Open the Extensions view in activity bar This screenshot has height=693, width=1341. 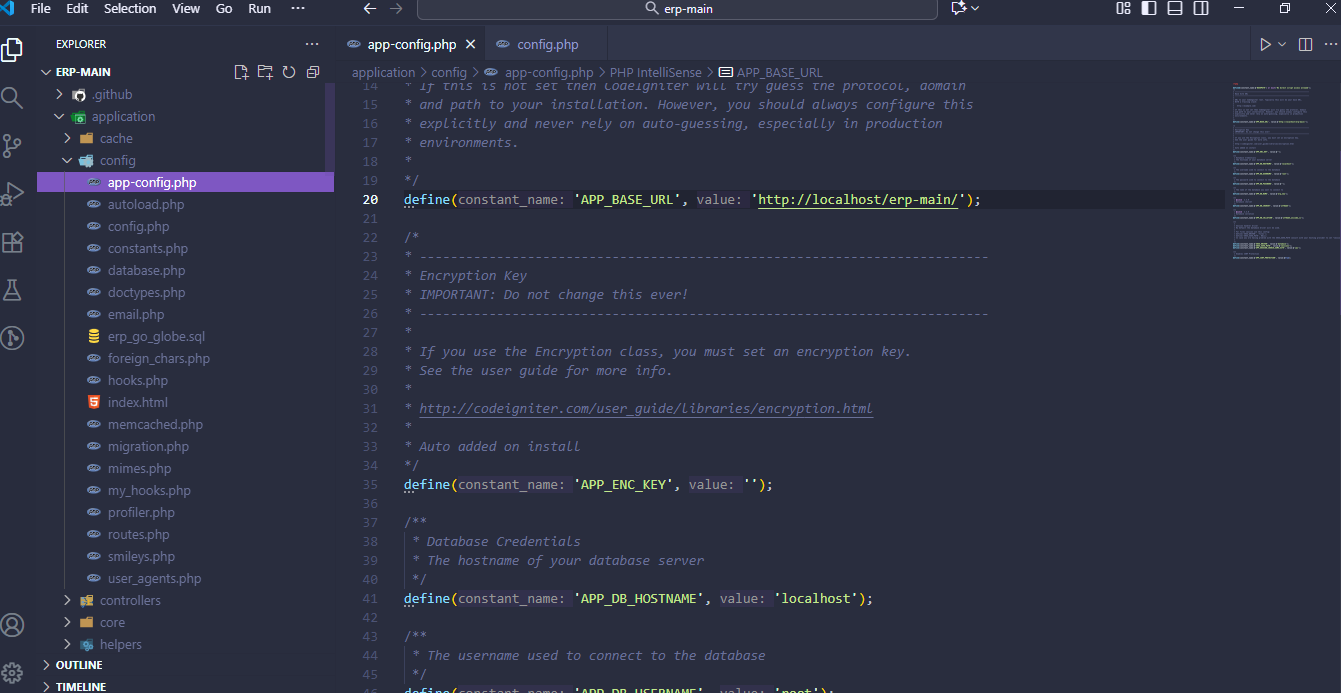click(x=12, y=242)
